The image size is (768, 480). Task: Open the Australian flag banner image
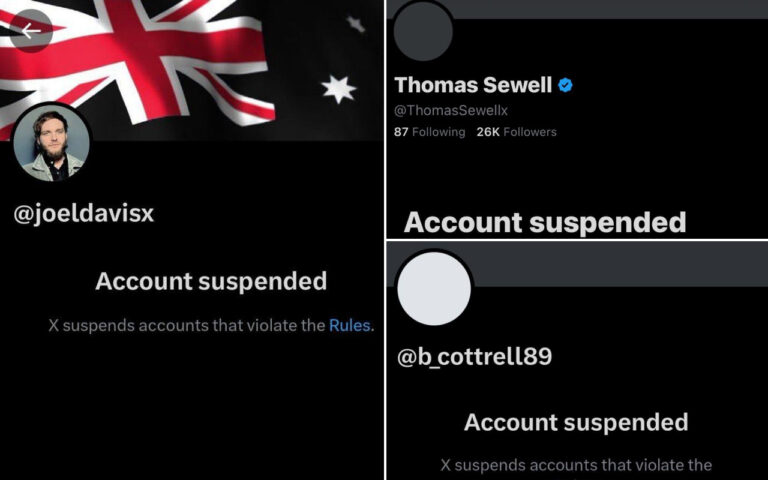192,70
